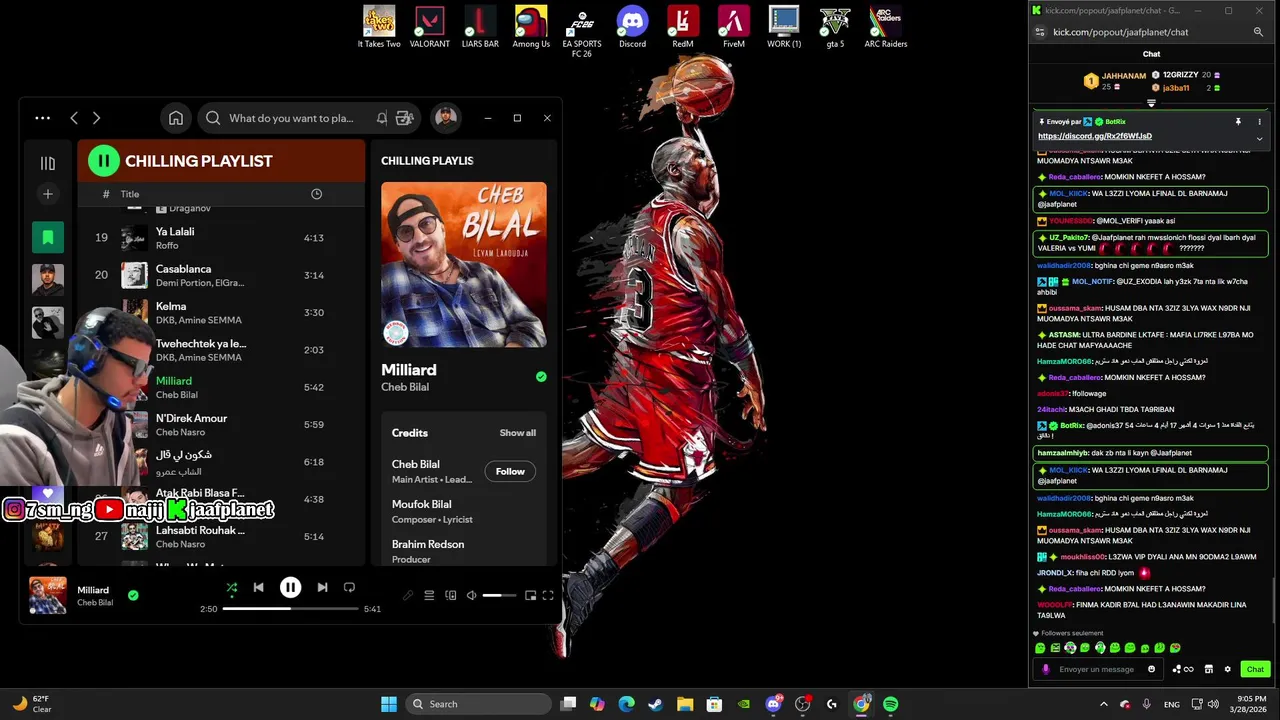Select the track Casablanca

(221, 275)
